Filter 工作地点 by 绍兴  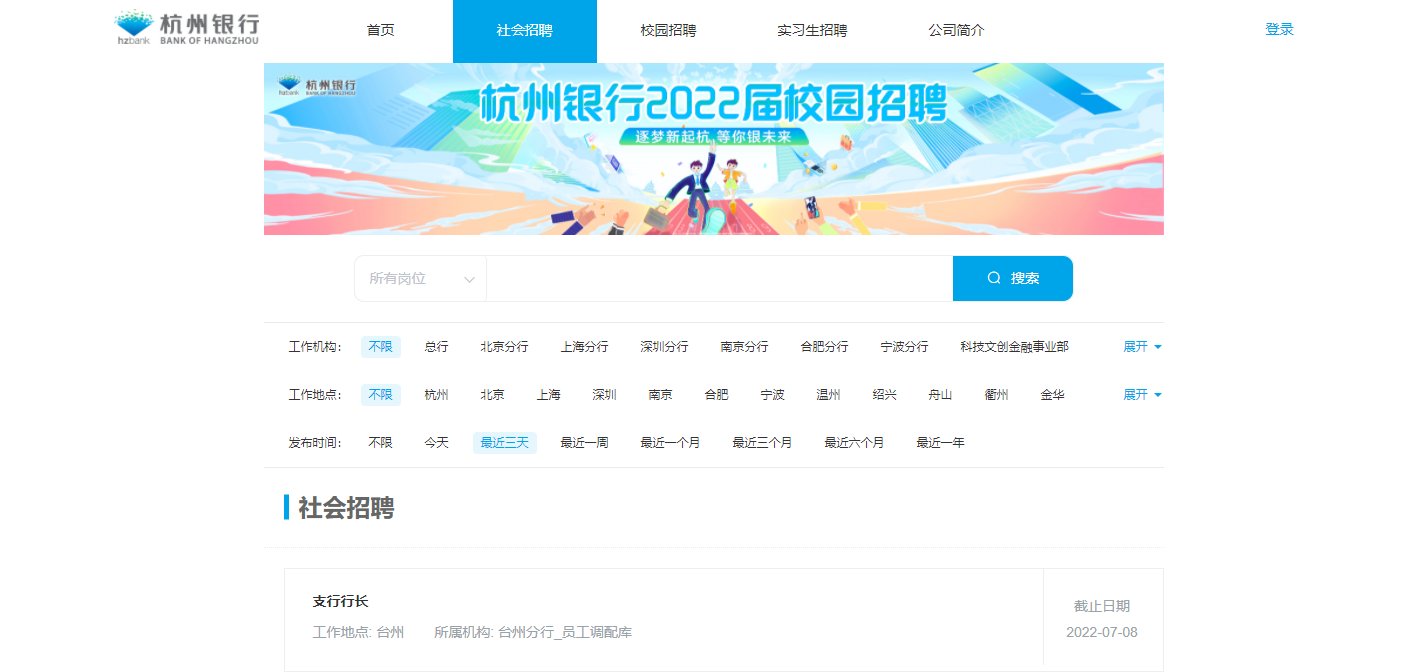(884, 395)
